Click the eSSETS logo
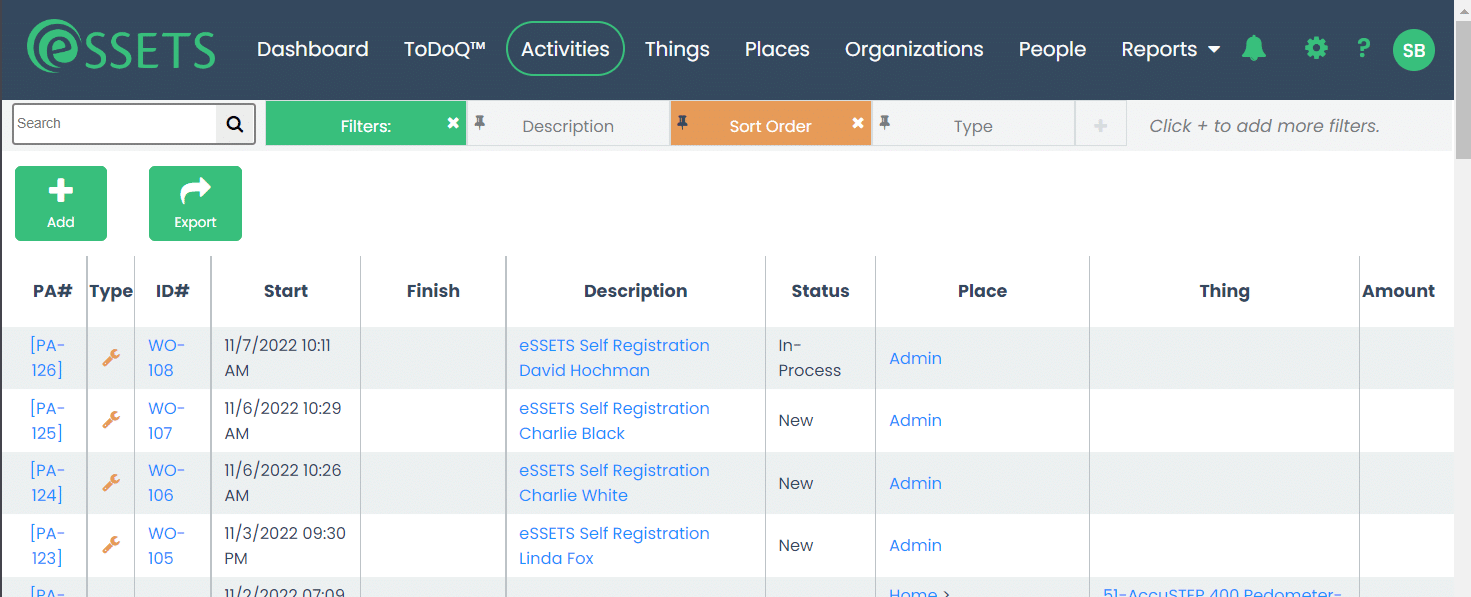Image resolution: width=1471 pixels, height=597 pixels. tap(121, 48)
